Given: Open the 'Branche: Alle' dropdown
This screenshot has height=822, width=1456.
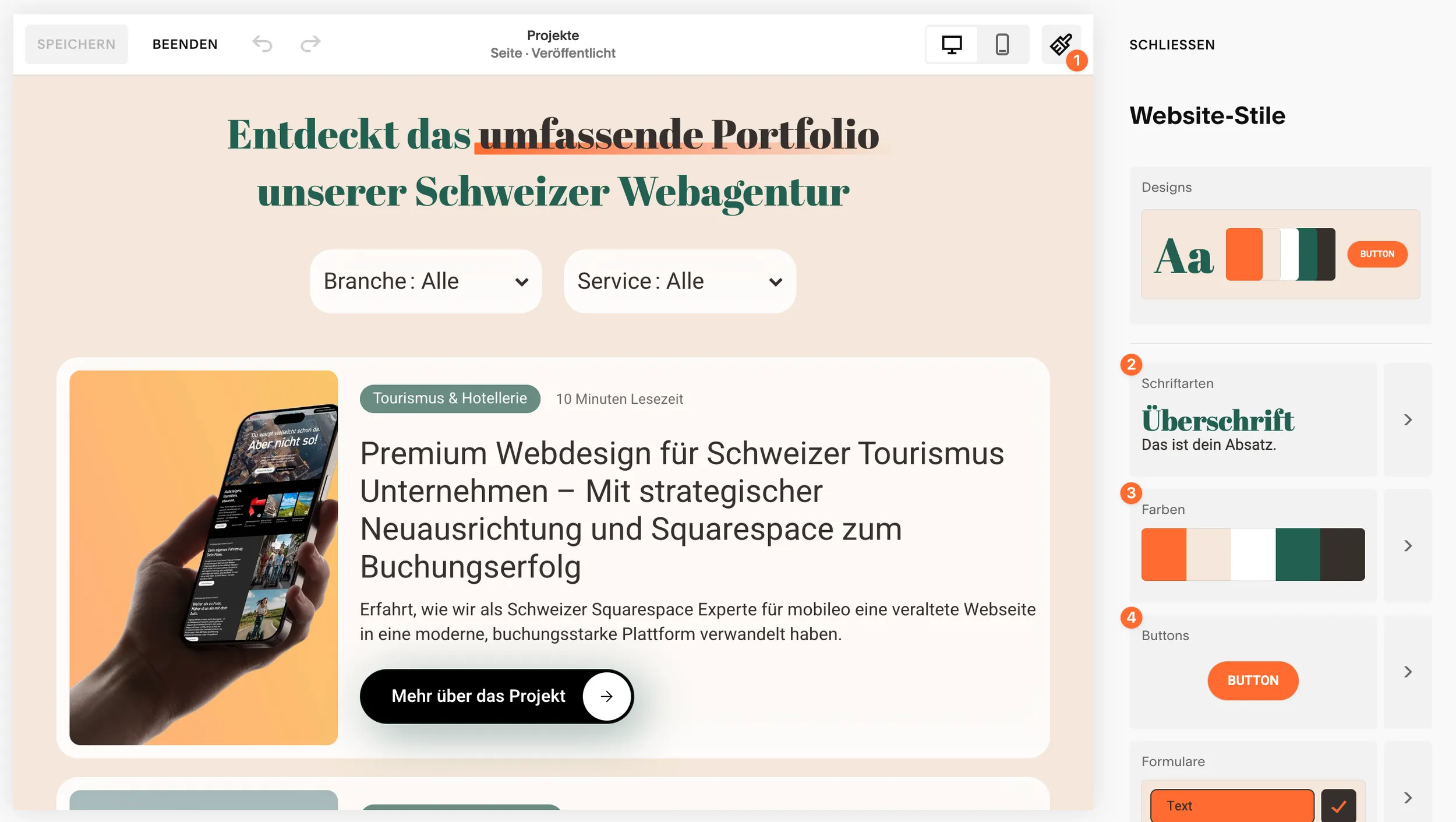Looking at the screenshot, I should click(x=426, y=281).
